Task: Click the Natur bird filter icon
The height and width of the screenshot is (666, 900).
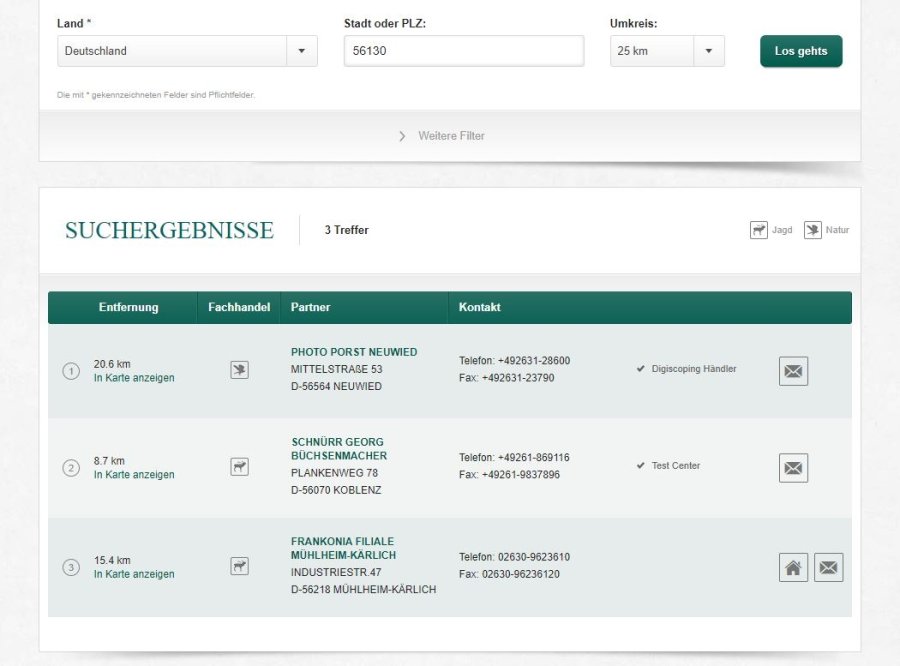Action: tap(813, 230)
